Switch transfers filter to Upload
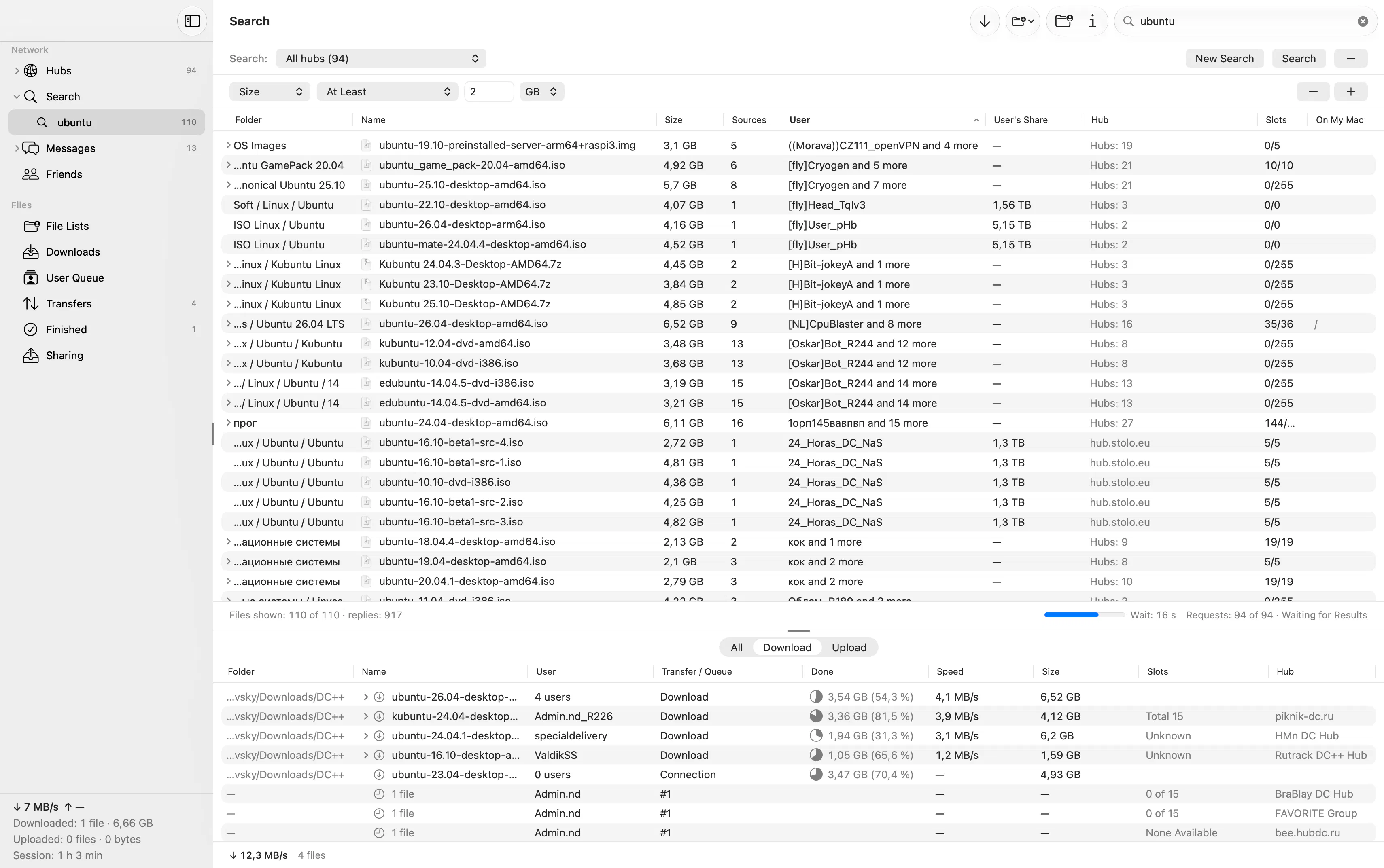Viewport: 1384px width, 868px height. point(849,648)
